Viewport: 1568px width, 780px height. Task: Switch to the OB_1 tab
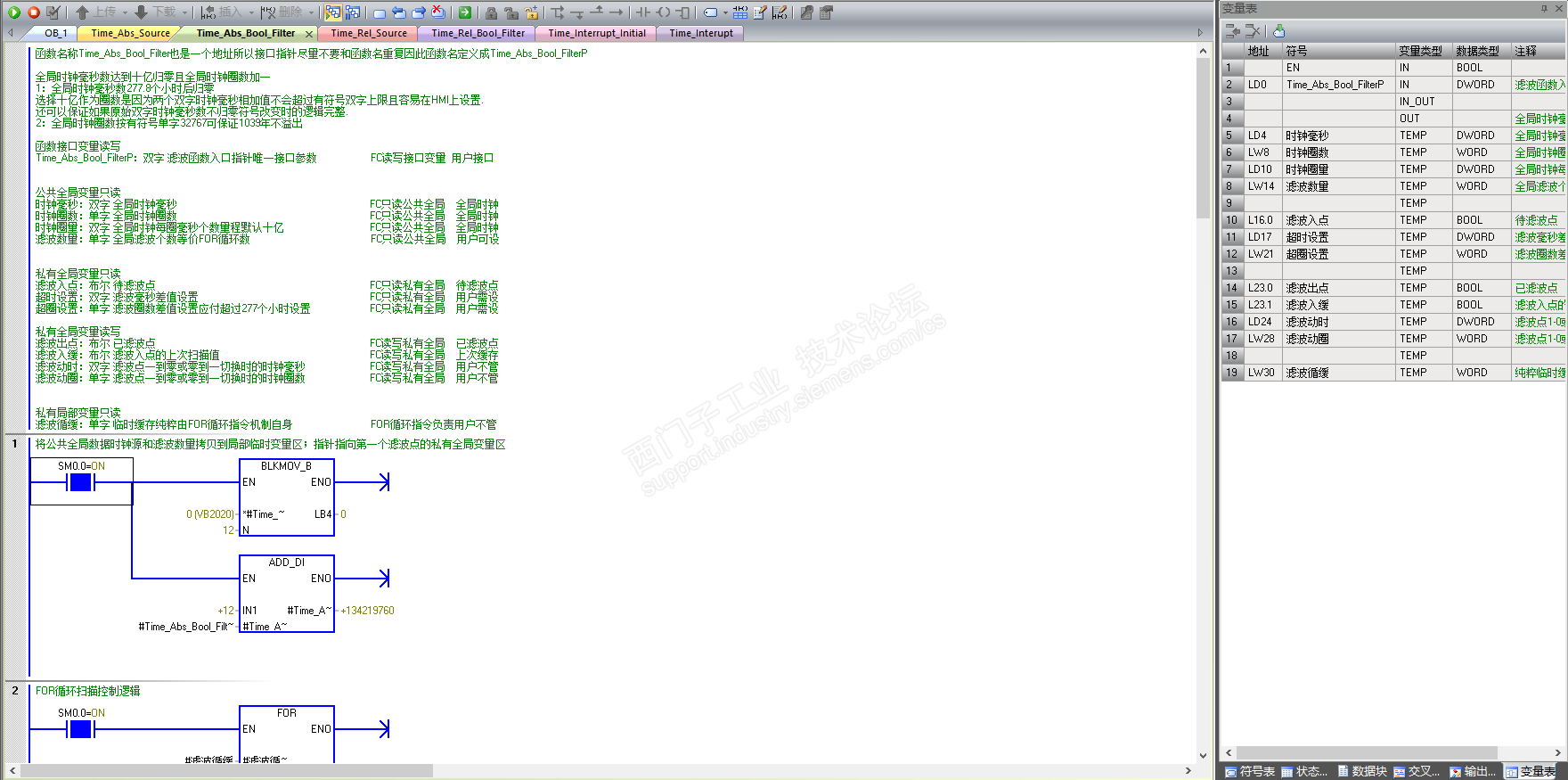click(x=55, y=33)
